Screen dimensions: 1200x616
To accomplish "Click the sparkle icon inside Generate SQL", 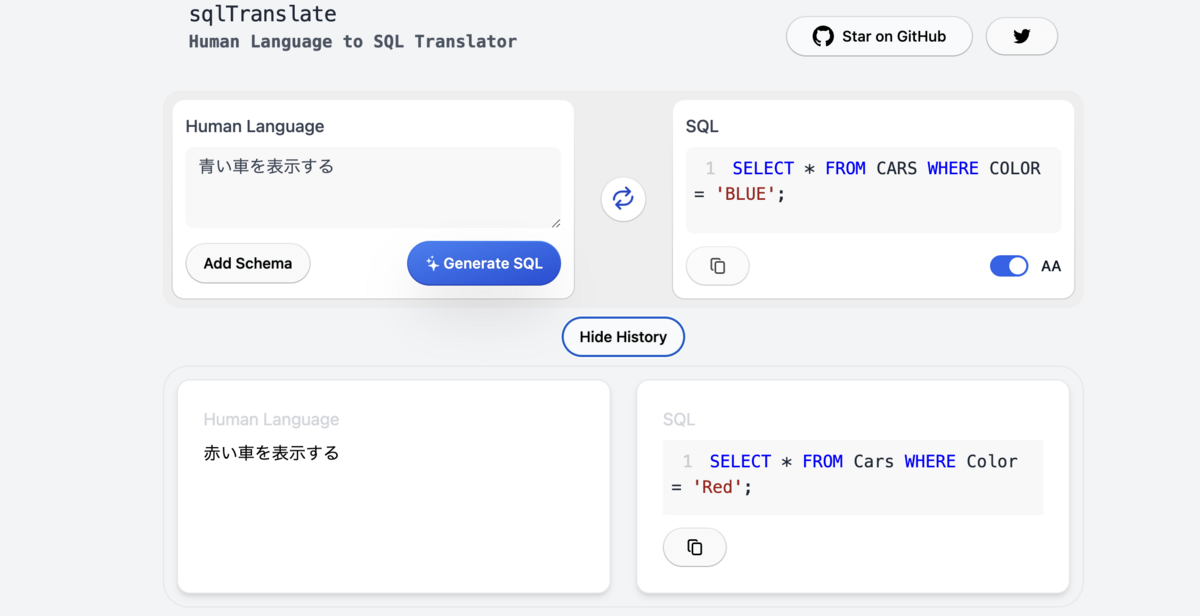I will pos(432,263).
